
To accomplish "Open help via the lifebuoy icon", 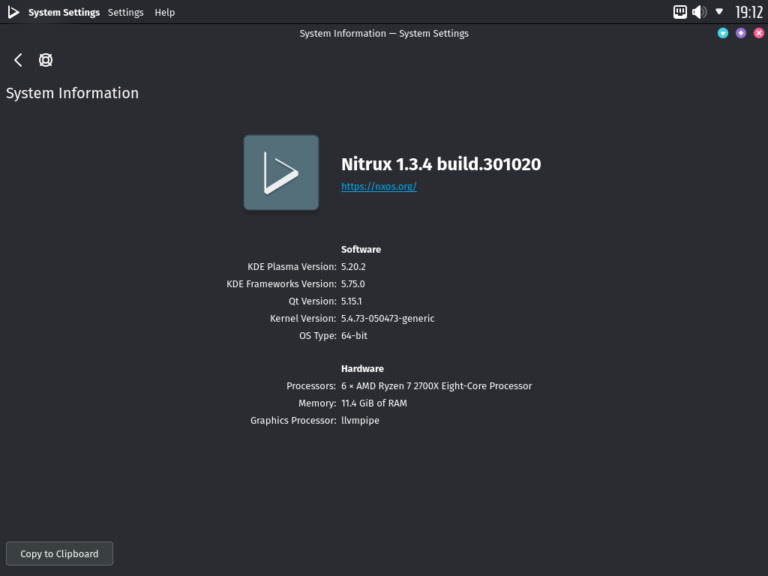I will (45, 60).
